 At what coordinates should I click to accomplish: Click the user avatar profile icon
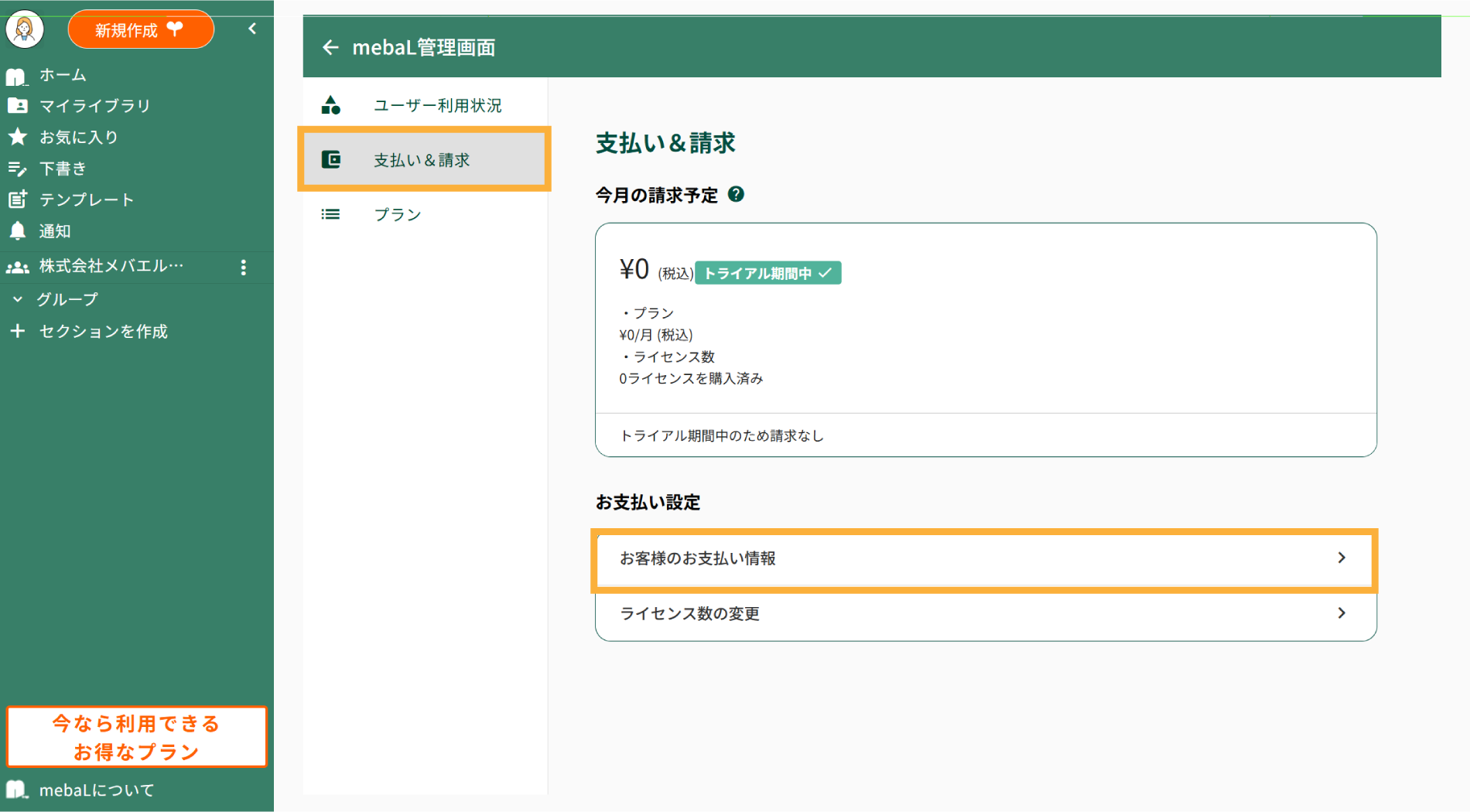pos(25,30)
